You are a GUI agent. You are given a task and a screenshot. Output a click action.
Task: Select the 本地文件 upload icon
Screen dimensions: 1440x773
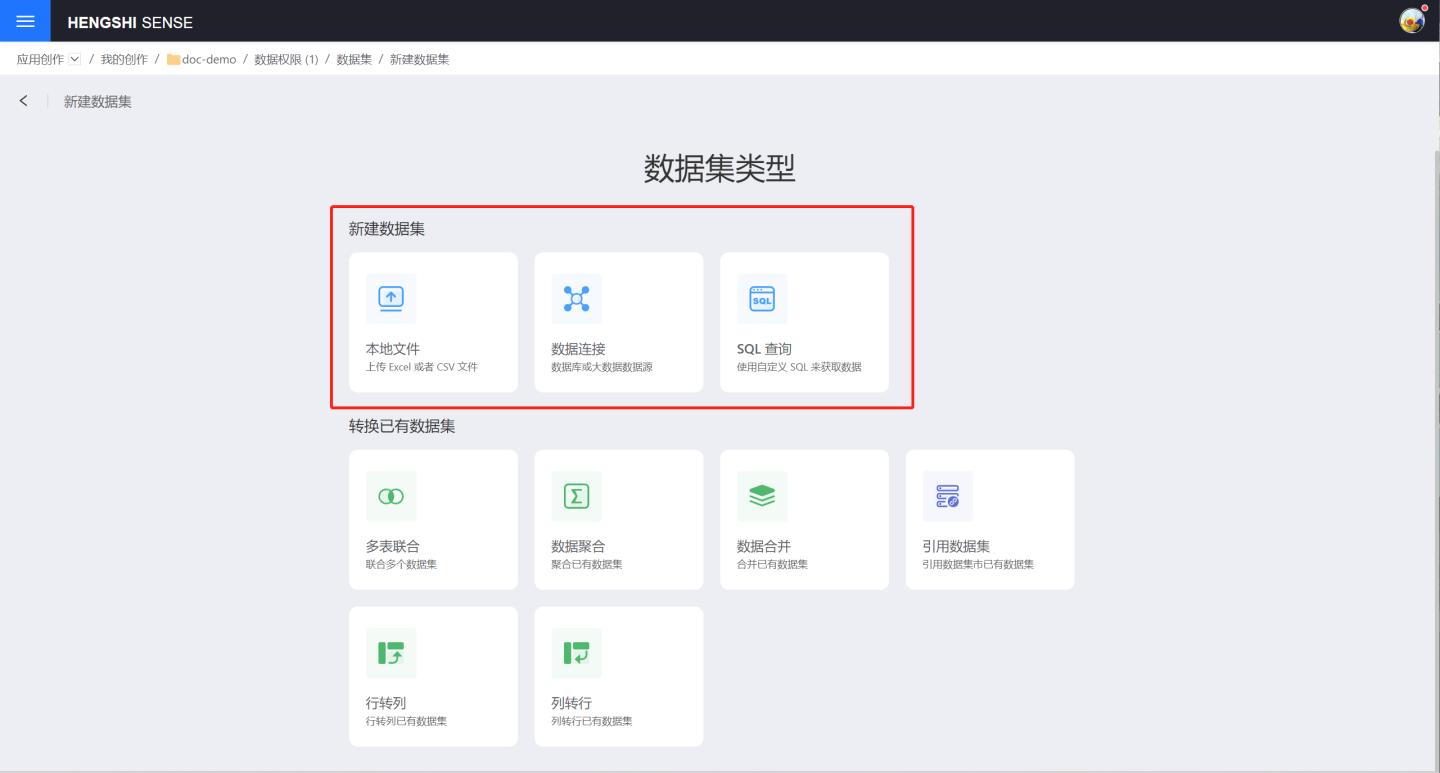point(391,298)
